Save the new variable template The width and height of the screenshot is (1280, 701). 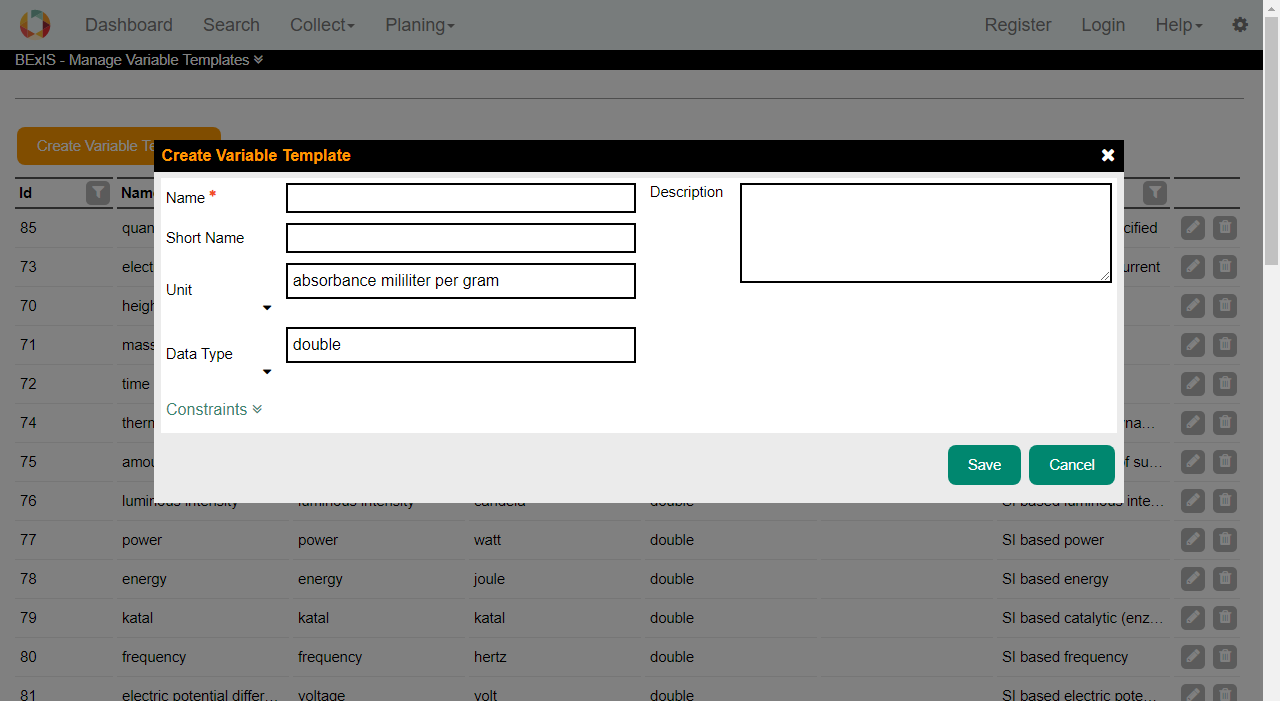click(x=984, y=465)
